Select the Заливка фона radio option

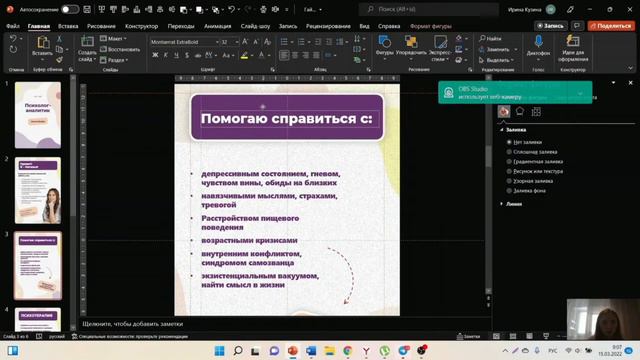click(509, 191)
